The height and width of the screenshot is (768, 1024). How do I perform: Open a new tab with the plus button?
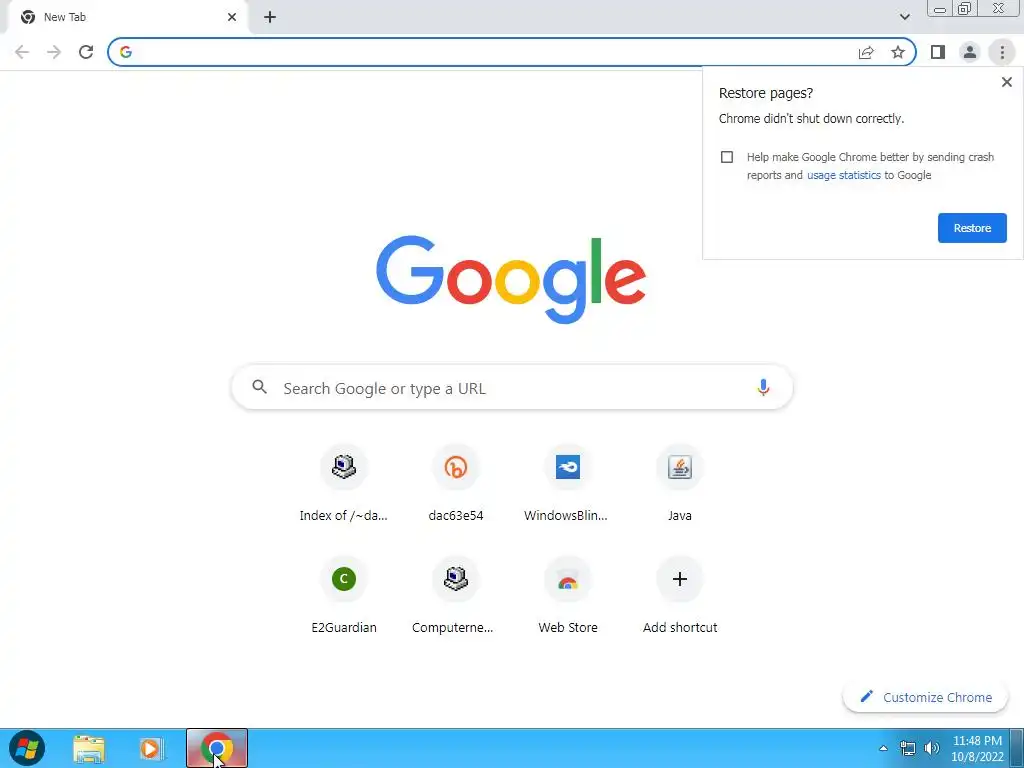[270, 17]
